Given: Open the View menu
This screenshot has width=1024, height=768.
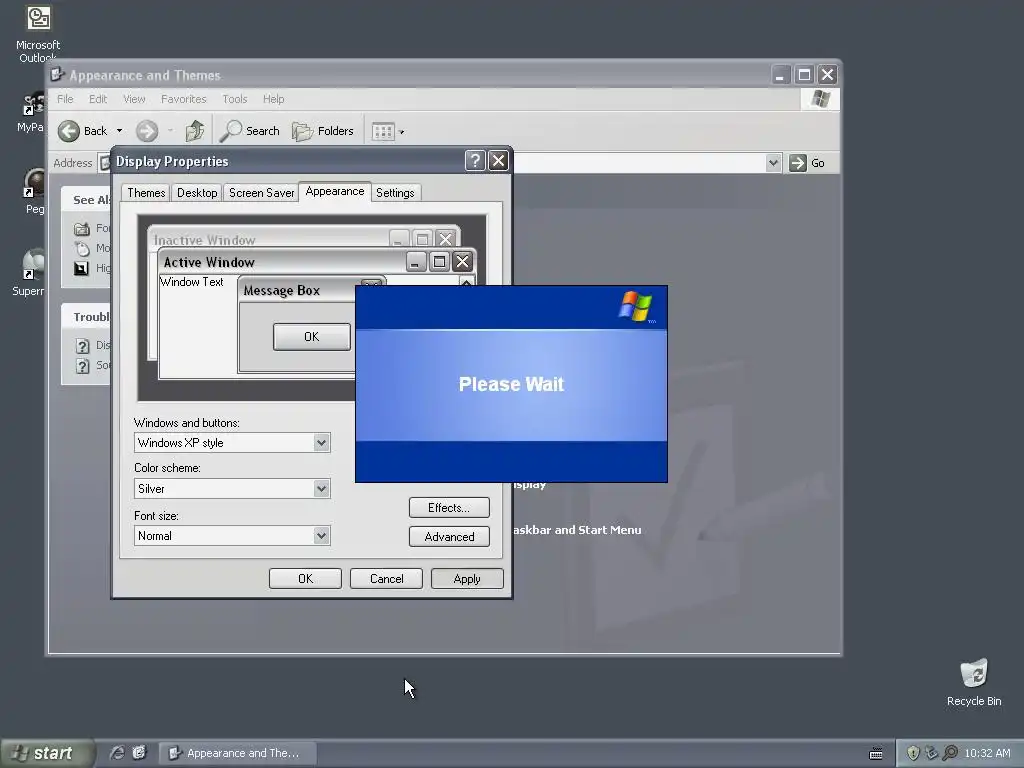Looking at the screenshot, I should point(134,99).
